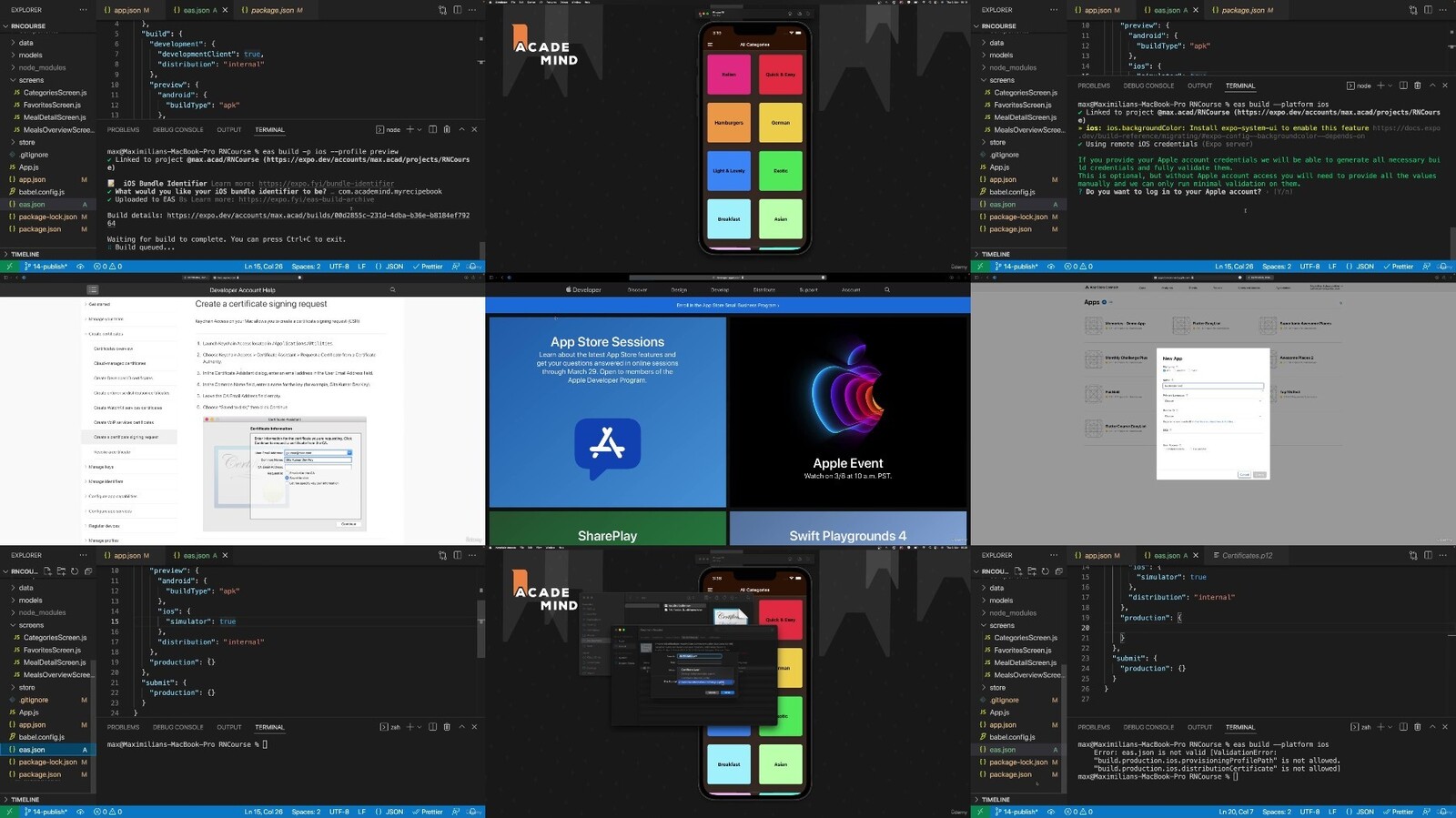Open Discover menu on Apple Developer site

[637, 290]
